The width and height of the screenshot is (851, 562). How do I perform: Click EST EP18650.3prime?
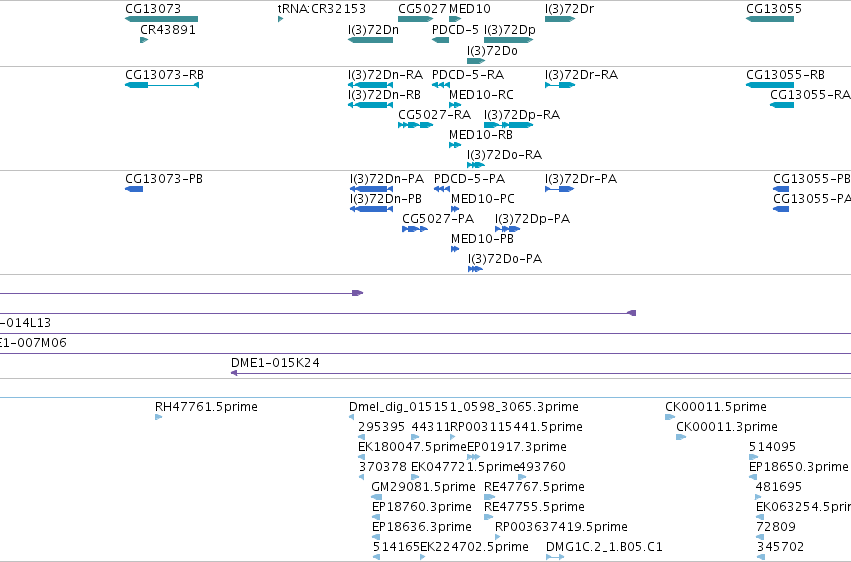pos(753,477)
